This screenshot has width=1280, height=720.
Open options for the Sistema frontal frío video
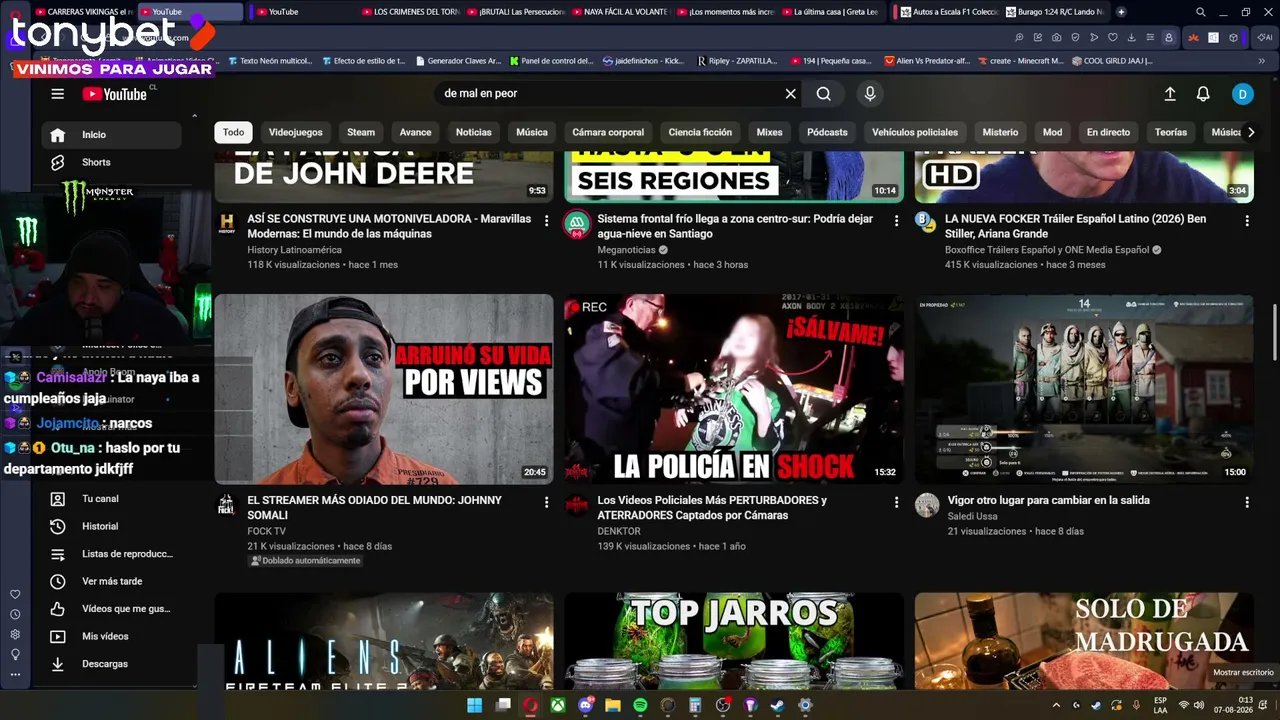[x=896, y=220]
